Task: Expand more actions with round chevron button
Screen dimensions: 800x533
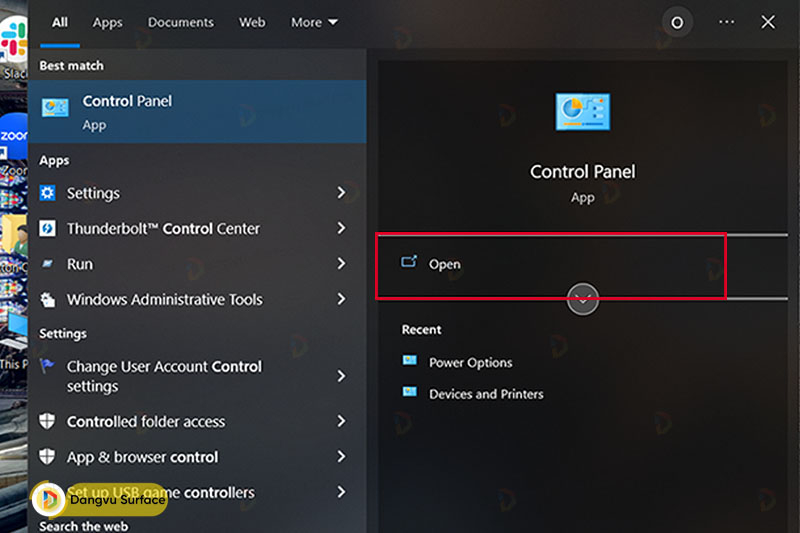Action: [583, 299]
